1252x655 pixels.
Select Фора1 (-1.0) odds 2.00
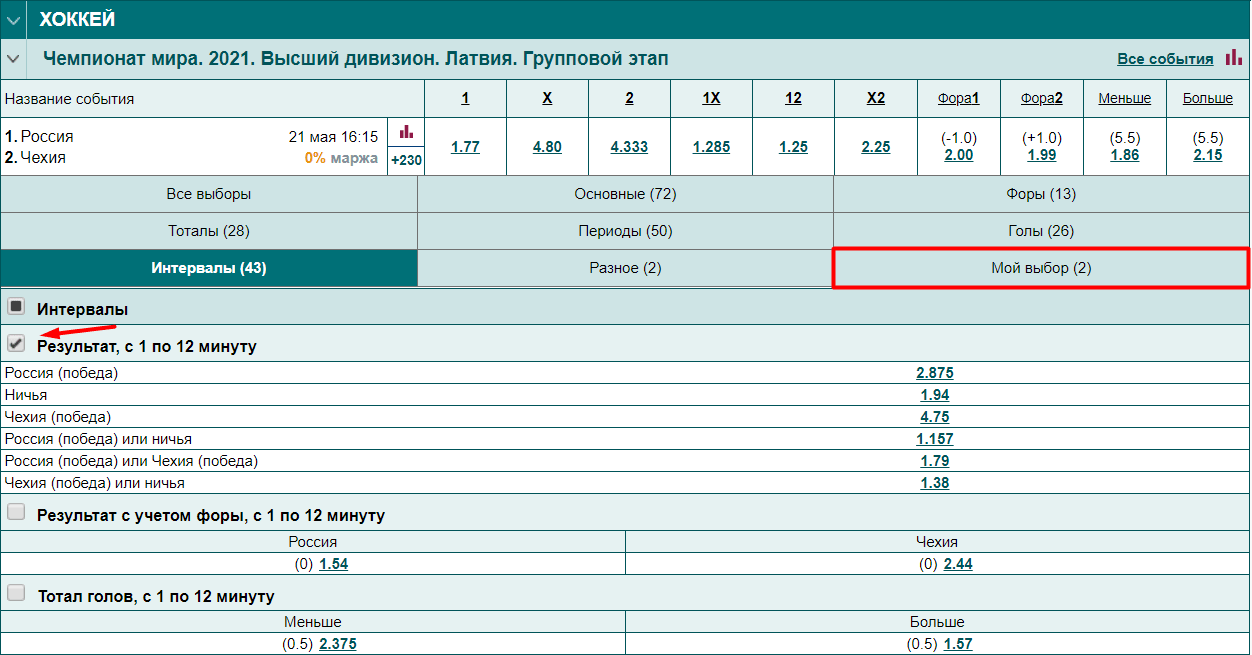[x=958, y=155]
